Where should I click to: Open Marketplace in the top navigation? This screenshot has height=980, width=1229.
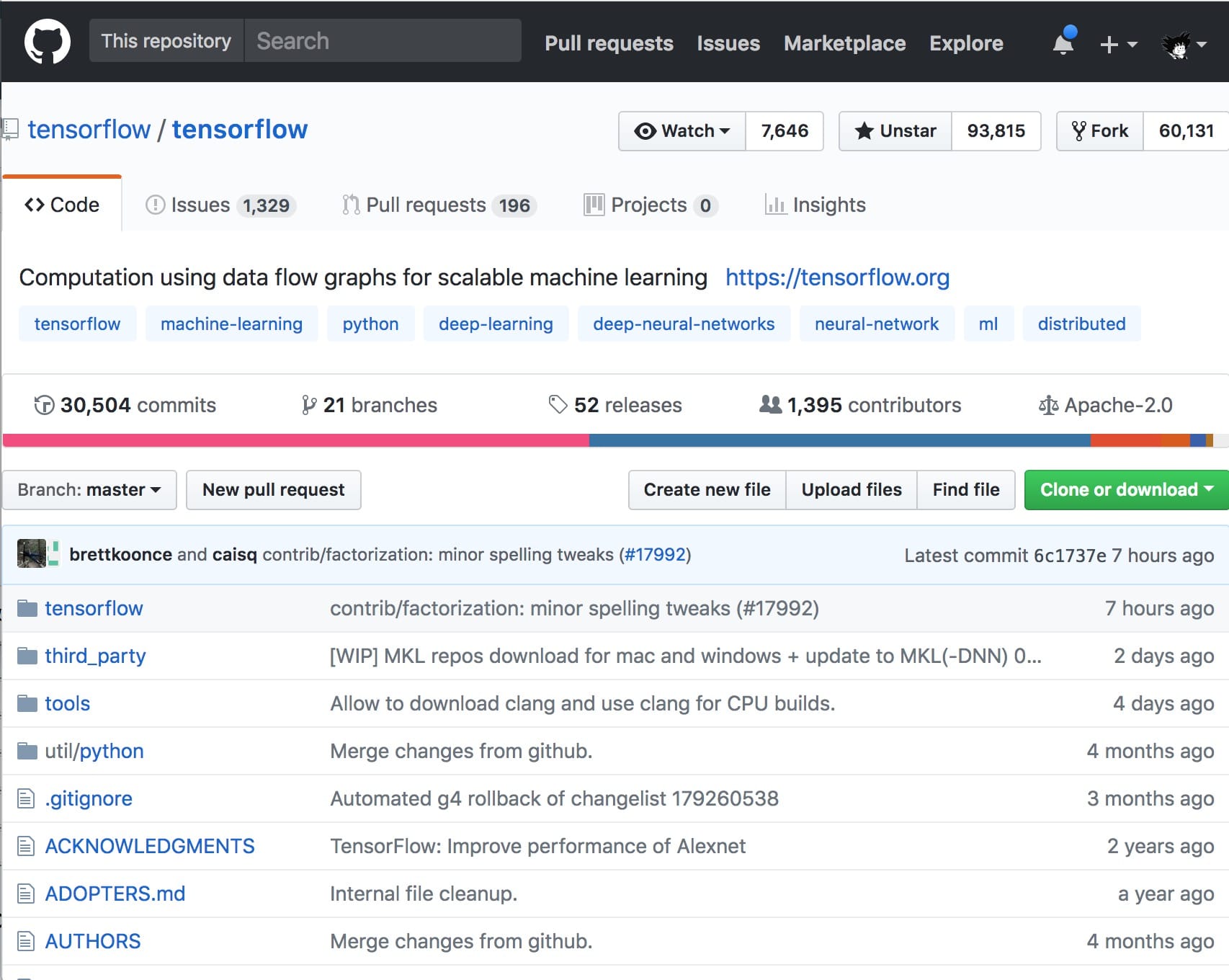(844, 43)
